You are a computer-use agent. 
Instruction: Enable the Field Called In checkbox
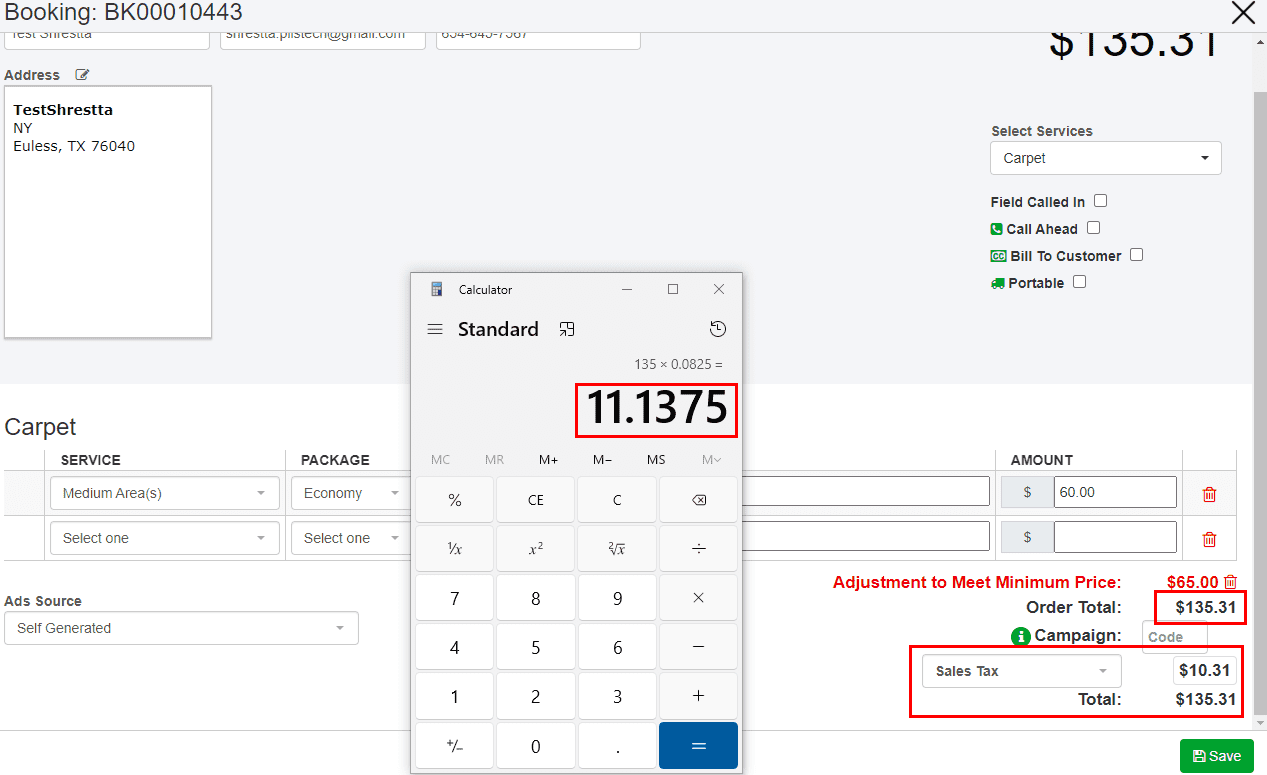click(1100, 201)
